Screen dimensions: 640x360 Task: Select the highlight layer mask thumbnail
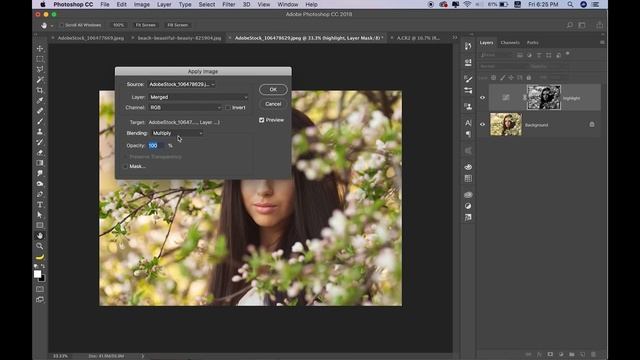click(544, 97)
